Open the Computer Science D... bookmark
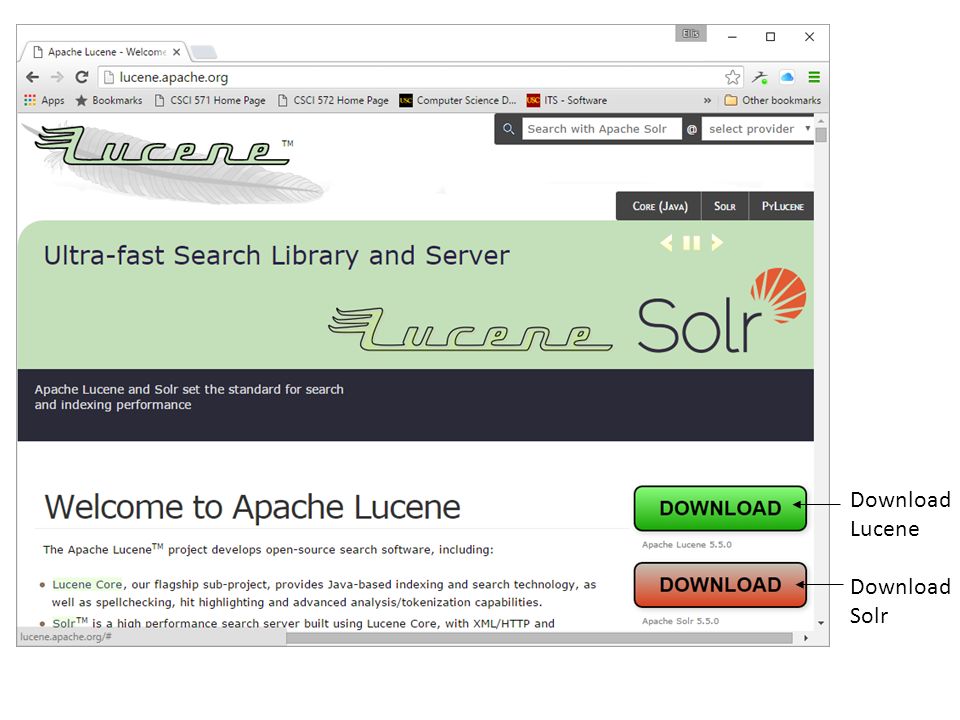 pos(458,100)
